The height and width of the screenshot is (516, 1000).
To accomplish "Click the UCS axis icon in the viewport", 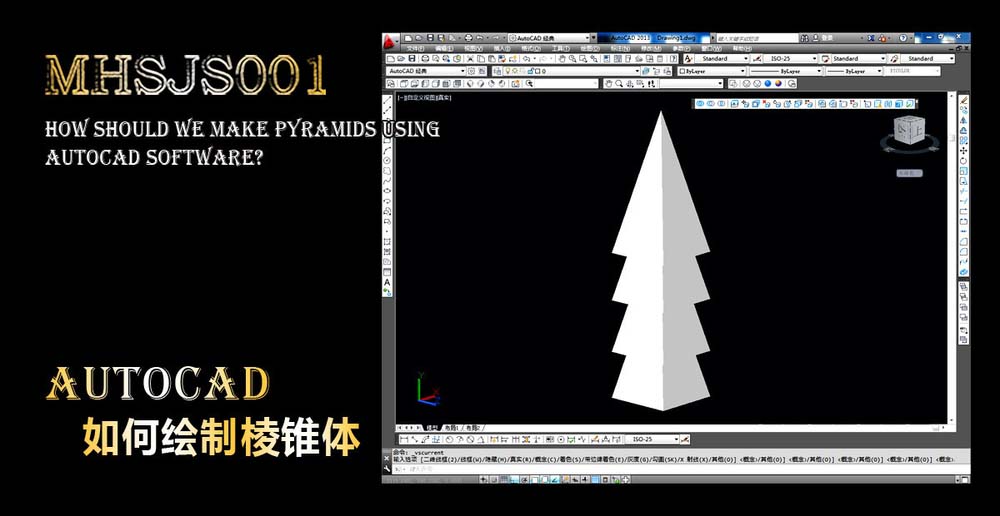I will pos(427,389).
